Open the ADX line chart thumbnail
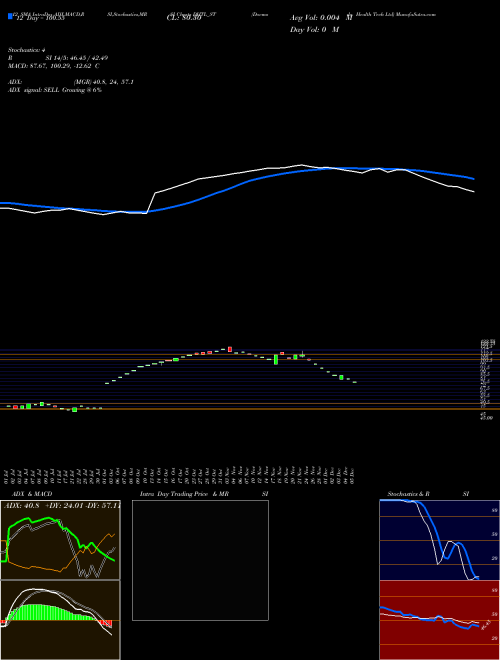 pos(60,540)
